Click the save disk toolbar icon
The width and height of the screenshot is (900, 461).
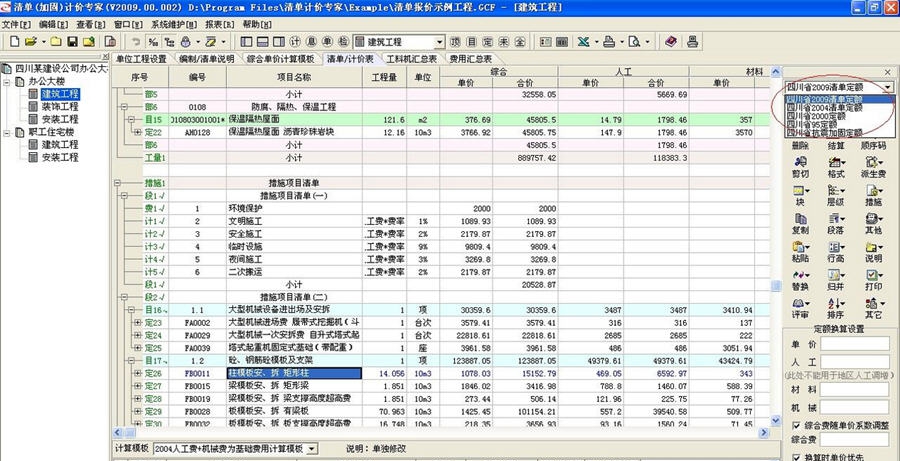(72, 42)
